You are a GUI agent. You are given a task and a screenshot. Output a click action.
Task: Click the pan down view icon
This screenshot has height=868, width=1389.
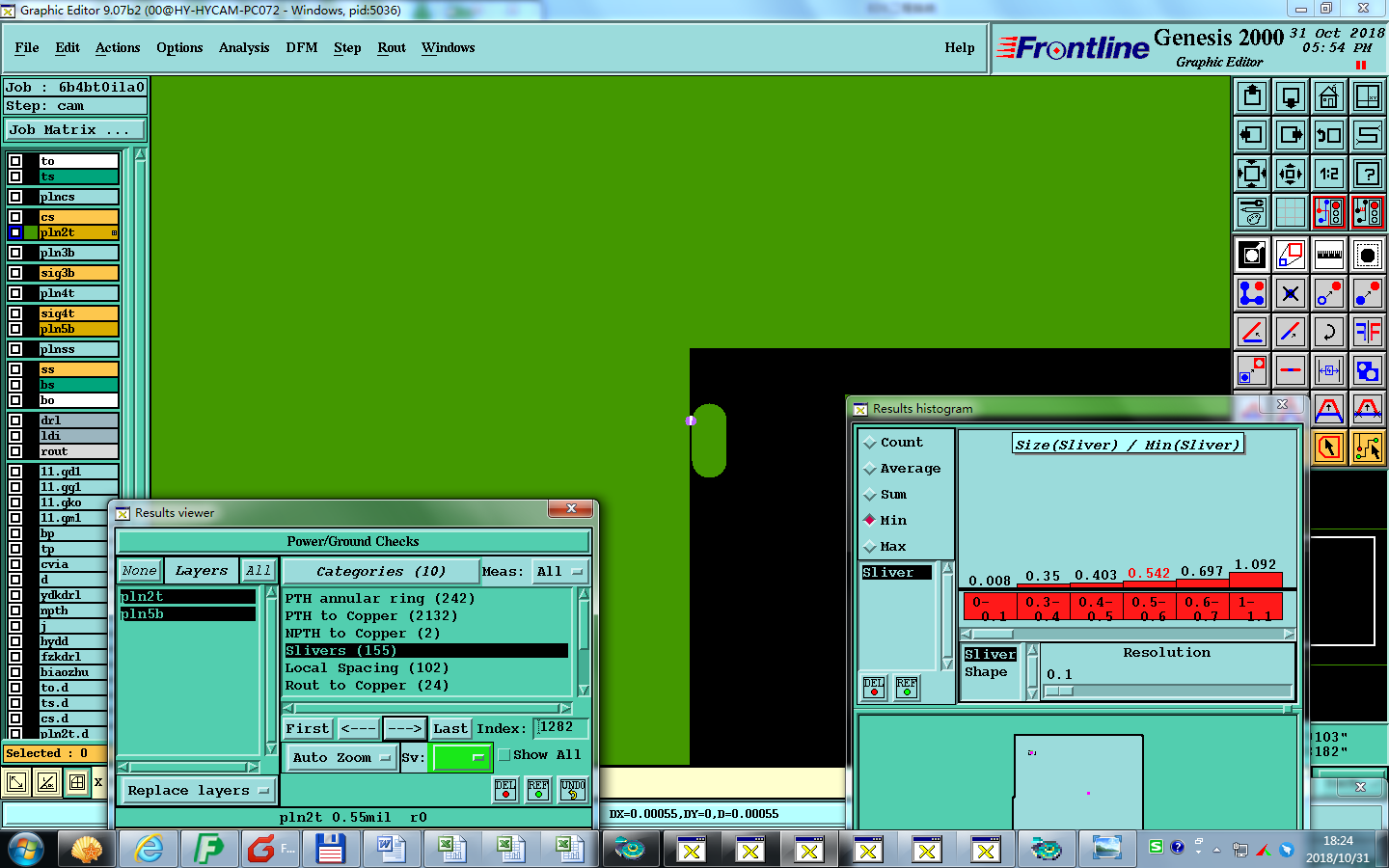1291,96
